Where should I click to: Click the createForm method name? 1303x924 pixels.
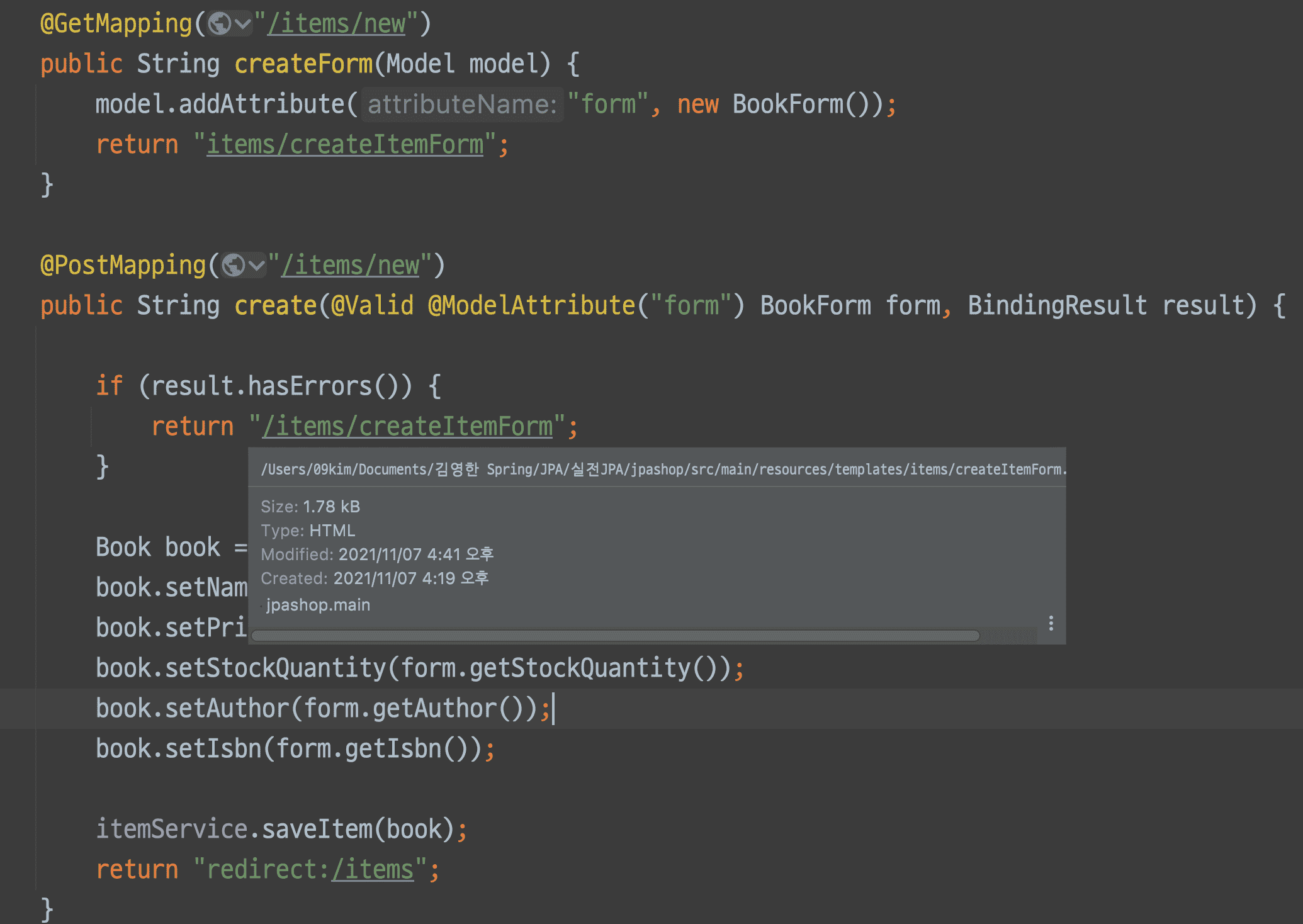(303, 64)
